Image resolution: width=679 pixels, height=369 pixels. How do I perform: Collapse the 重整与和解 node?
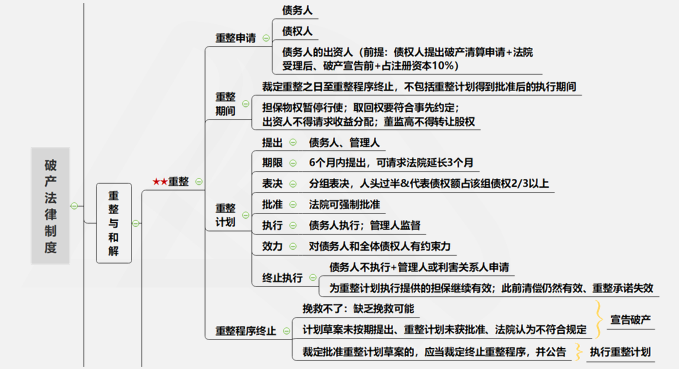136,223
